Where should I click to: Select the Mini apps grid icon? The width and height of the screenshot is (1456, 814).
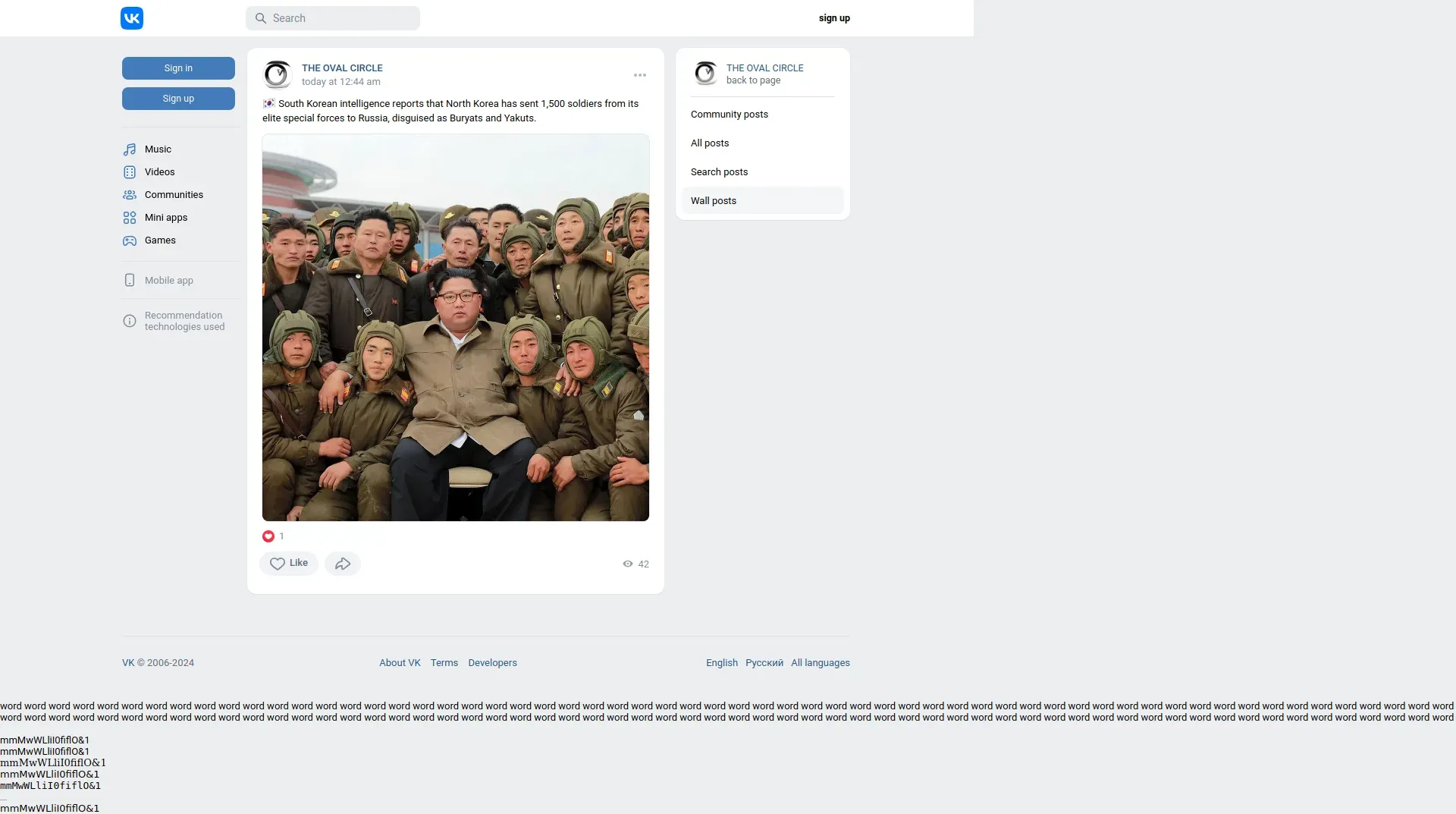click(130, 218)
